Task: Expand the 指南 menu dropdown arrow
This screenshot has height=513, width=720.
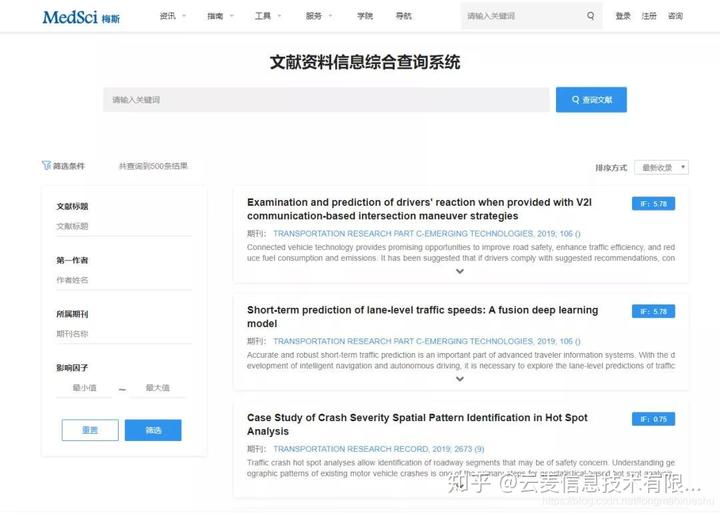Action: tap(231, 16)
